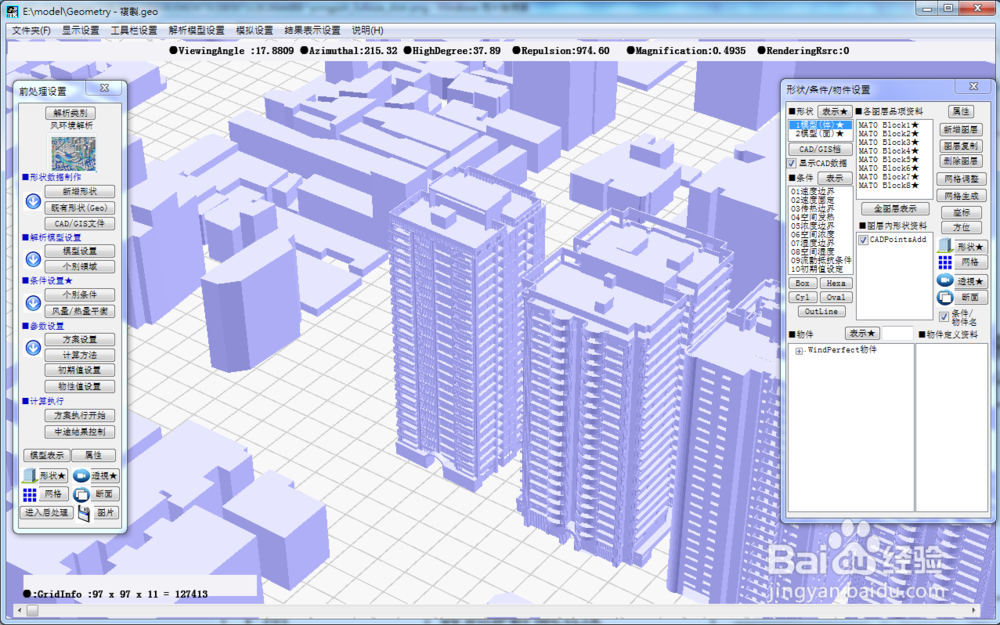Select 10初期值设定 condition
This screenshot has height=625, width=1000.
click(x=816, y=269)
